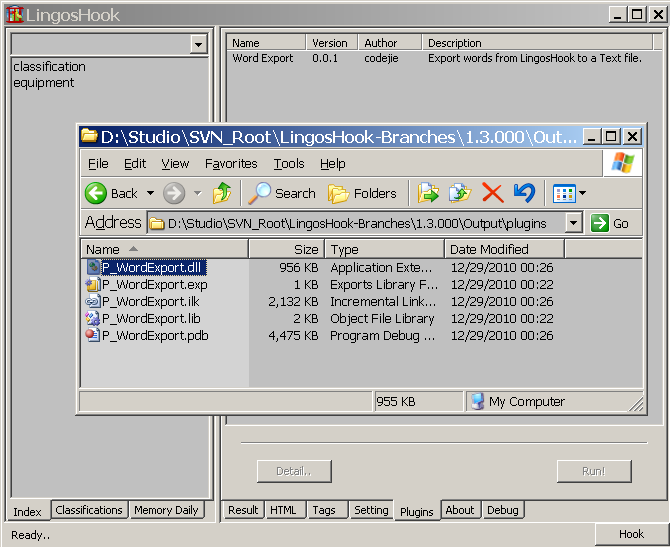Click the Windows flag logo
Viewport: 670px width, 547px height.
623,163
